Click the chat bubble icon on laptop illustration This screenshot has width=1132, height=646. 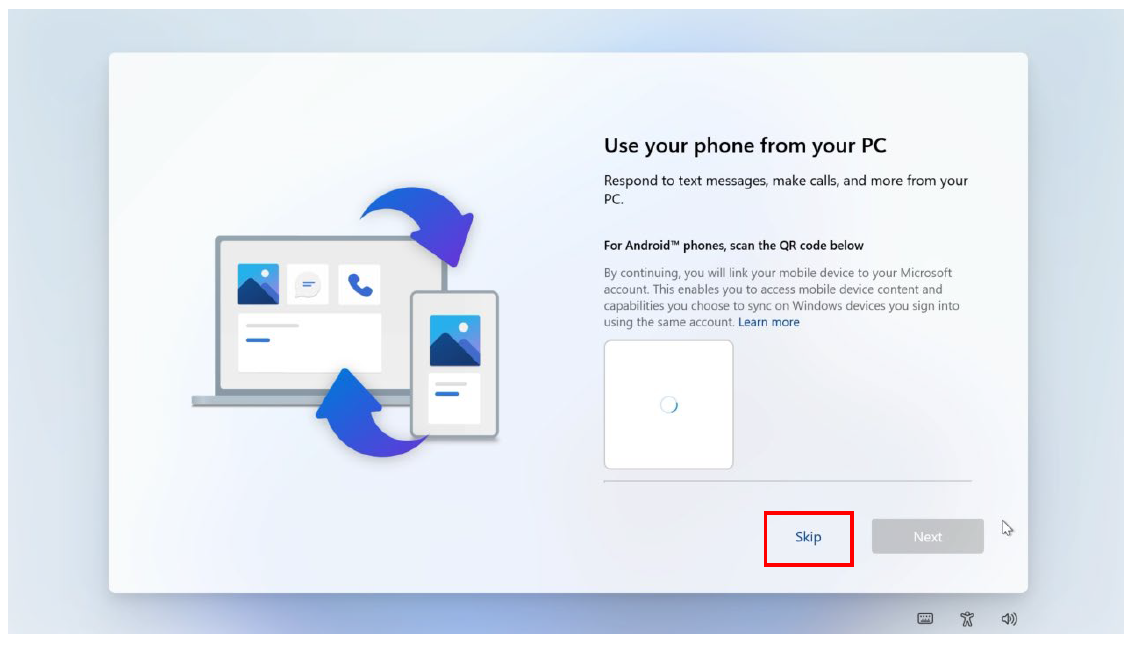308,284
